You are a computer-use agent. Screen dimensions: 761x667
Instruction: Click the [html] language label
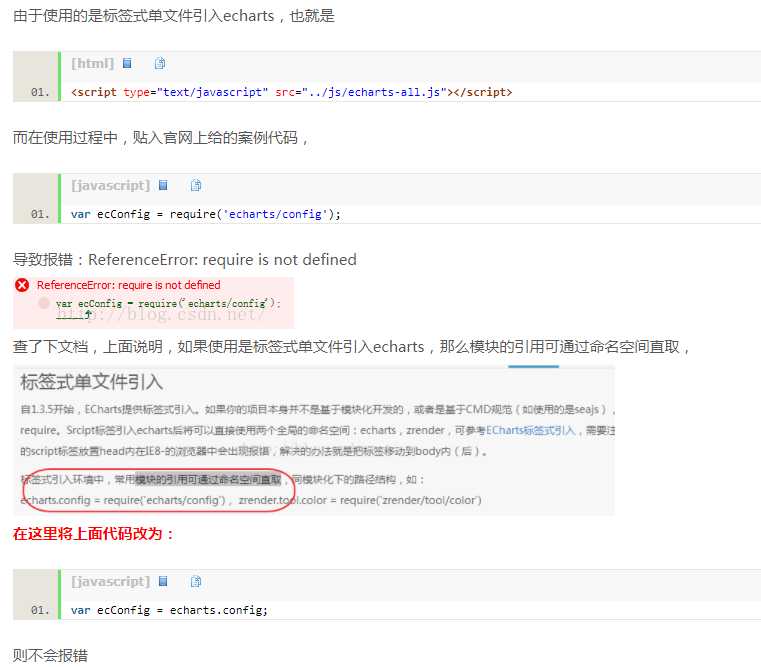[93, 64]
